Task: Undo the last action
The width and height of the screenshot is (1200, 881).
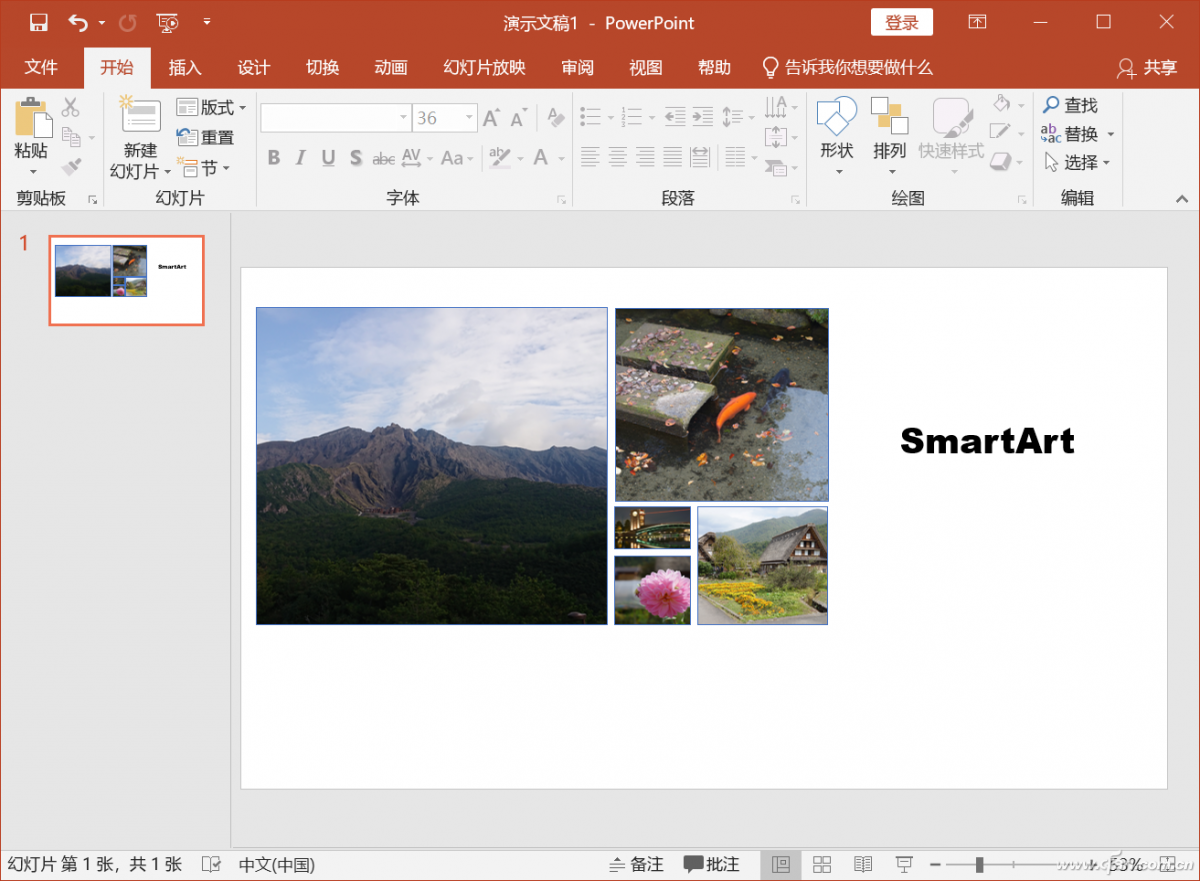Action: click(78, 22)
